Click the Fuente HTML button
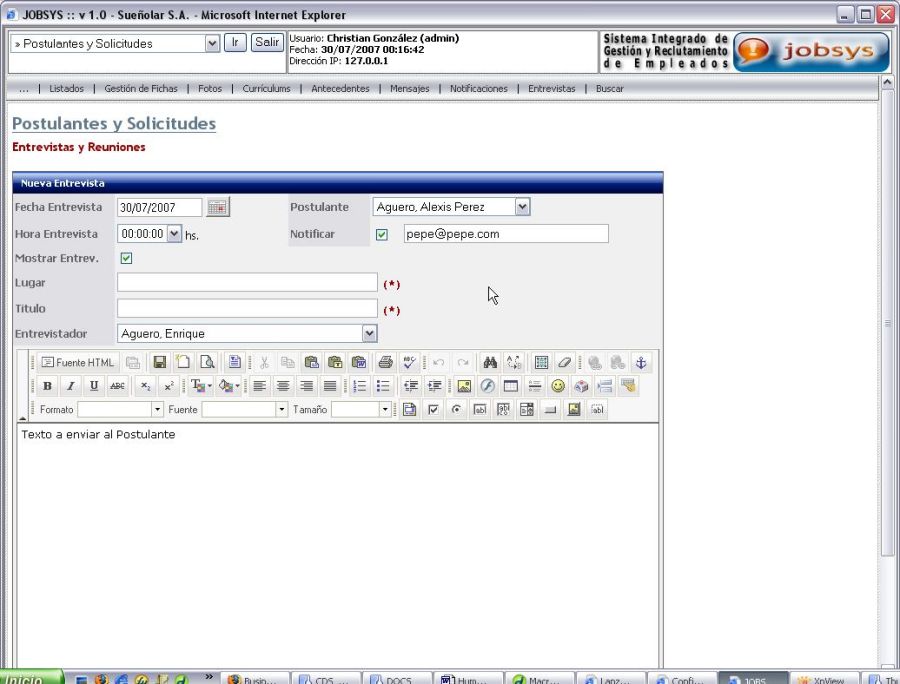Screen dimensions: 900x684 pos(78,362)
